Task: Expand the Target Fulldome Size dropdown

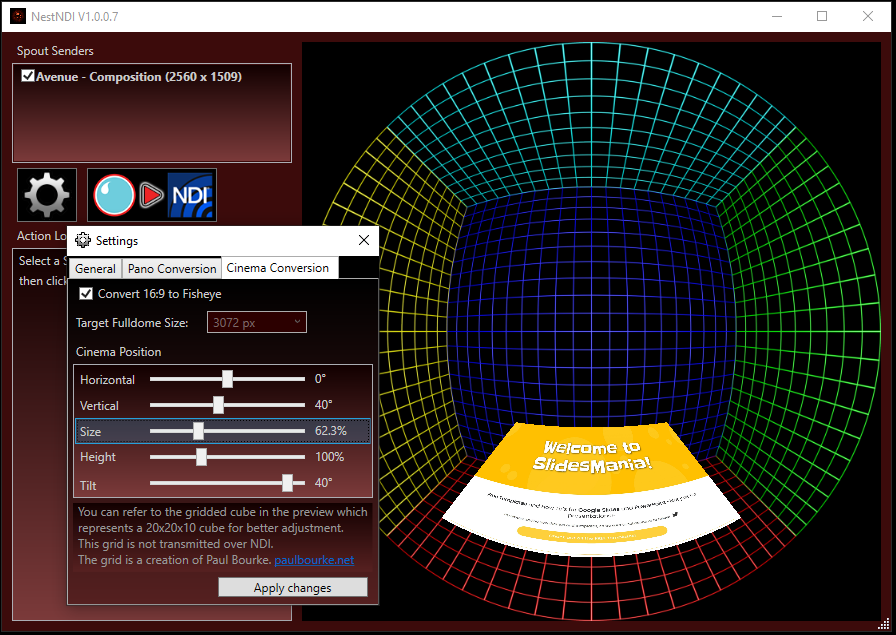Action: [x=257, y=322]
